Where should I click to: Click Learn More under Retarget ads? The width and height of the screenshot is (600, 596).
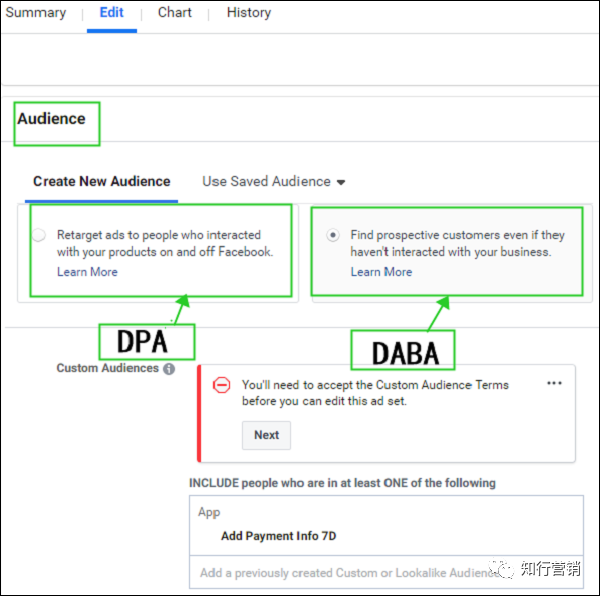click(87, 272)
